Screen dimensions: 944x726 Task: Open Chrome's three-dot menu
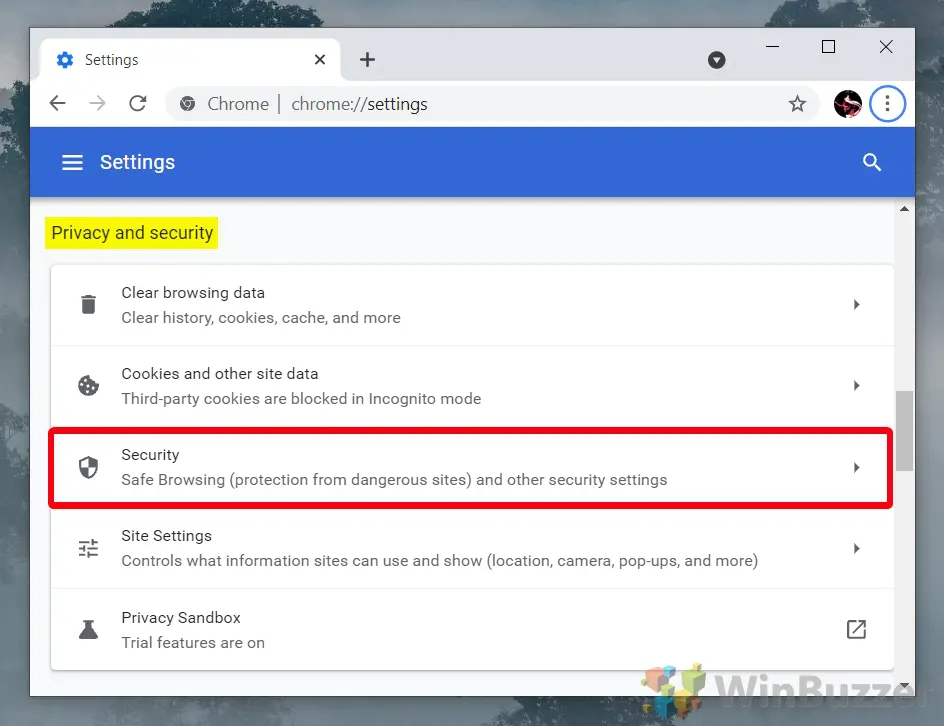coord(887,104)
